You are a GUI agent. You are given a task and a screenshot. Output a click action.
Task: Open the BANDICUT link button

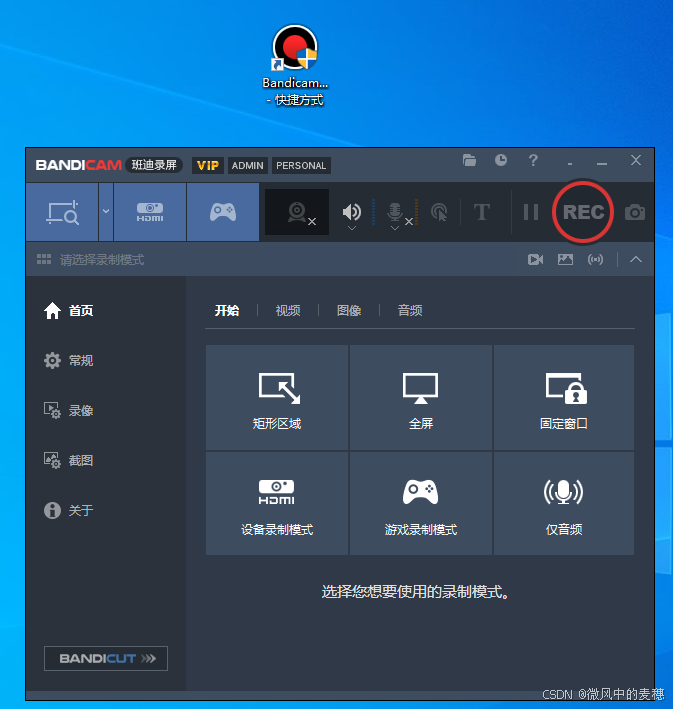click(x=106, y=658)
